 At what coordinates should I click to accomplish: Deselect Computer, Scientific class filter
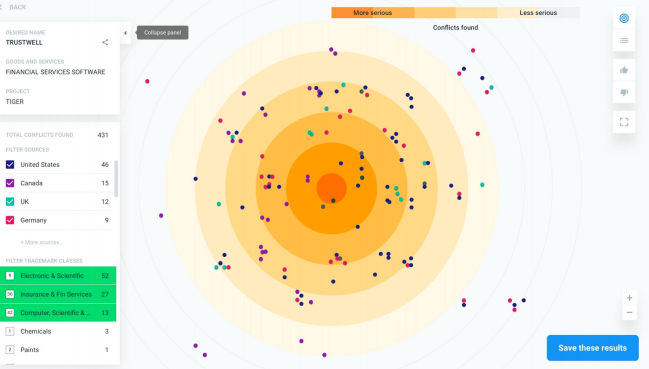point(58,313)
